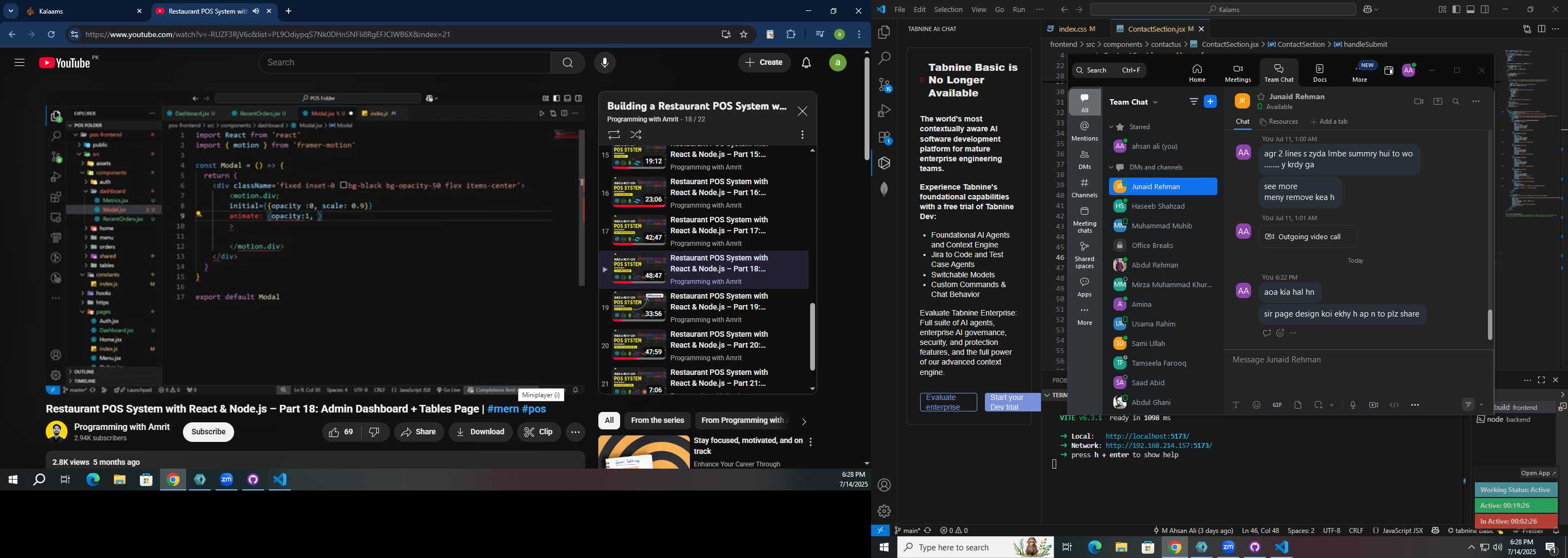Open VS Code Run and Debug icon
Screen dimensions: 1568x558
pos(884,111)
